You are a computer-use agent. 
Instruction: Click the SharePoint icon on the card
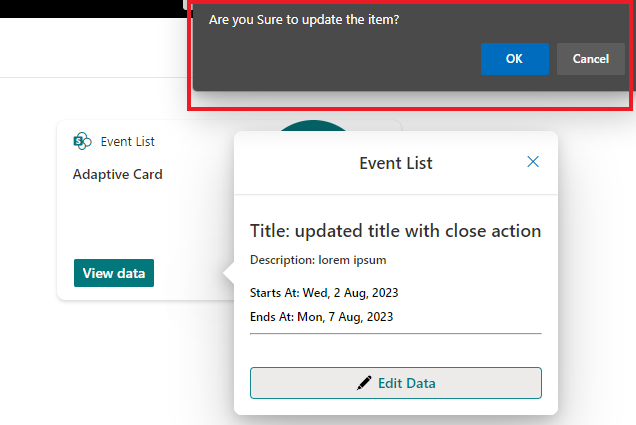click(83, 141)
